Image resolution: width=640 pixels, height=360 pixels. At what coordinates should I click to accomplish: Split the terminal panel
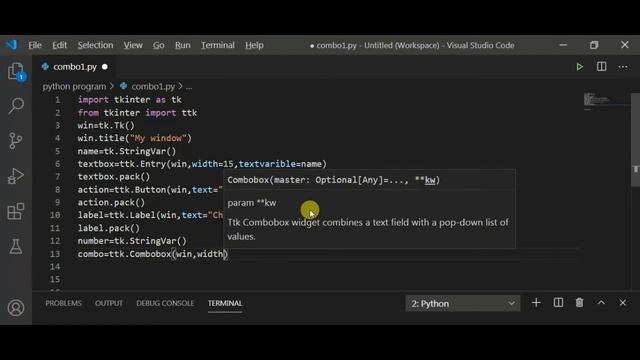(558, 303)
